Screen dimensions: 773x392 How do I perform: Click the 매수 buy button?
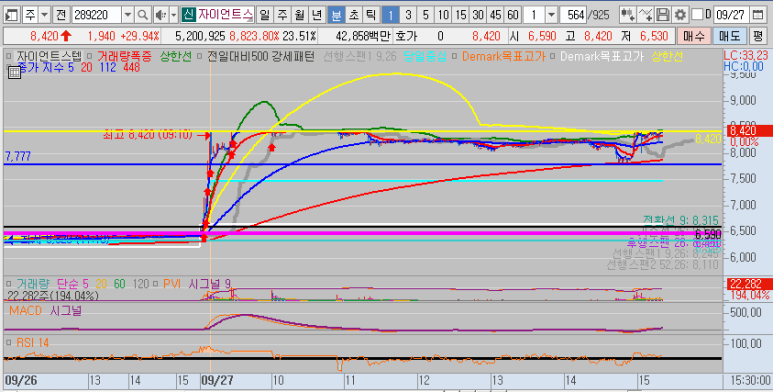point(694,36)
